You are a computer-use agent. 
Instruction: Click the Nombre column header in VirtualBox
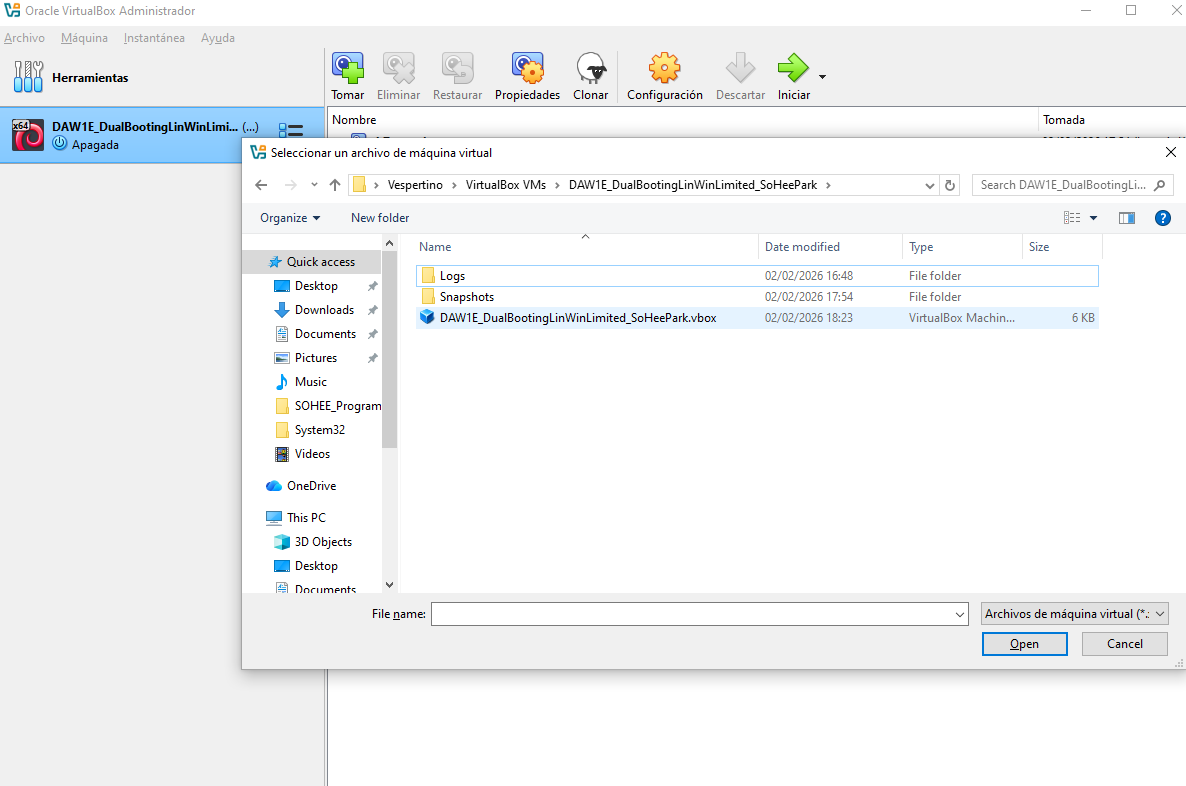(x=354, y=120)
